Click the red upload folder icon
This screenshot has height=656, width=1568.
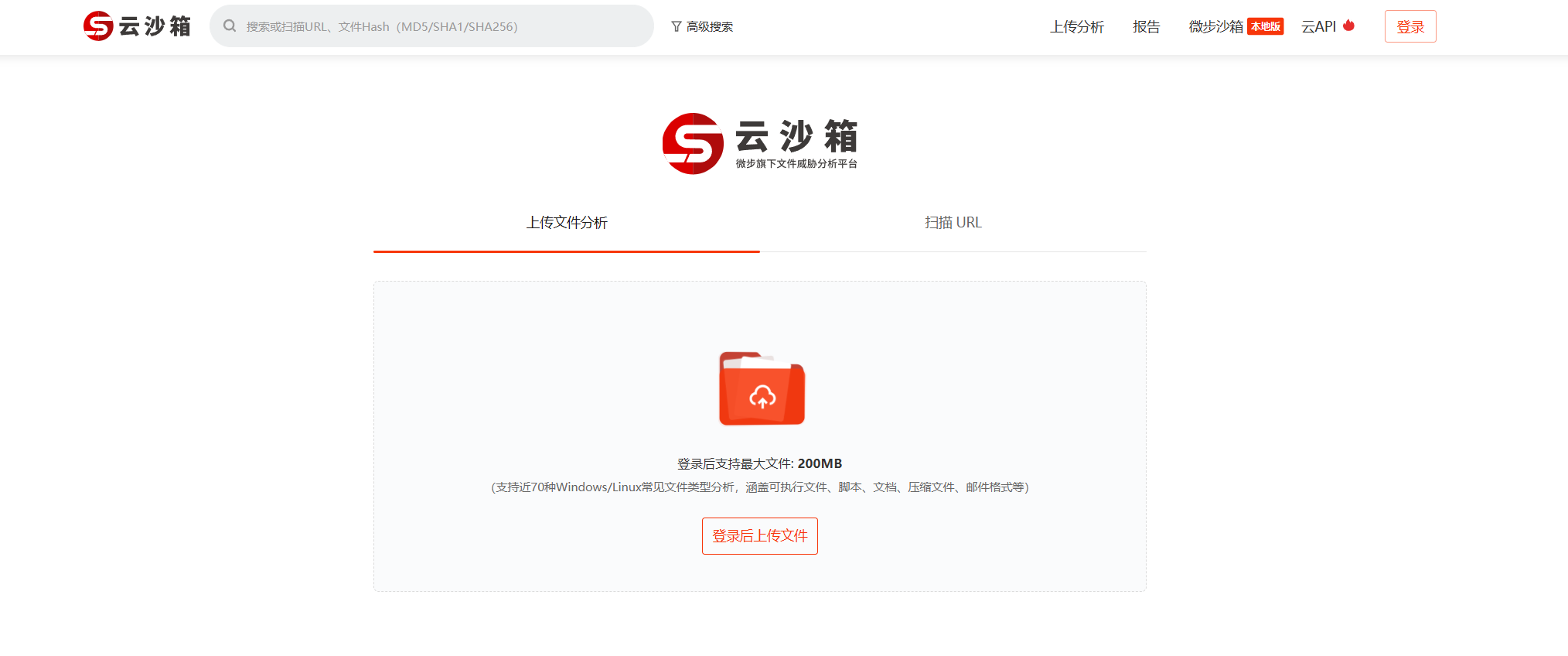(762, 388)
